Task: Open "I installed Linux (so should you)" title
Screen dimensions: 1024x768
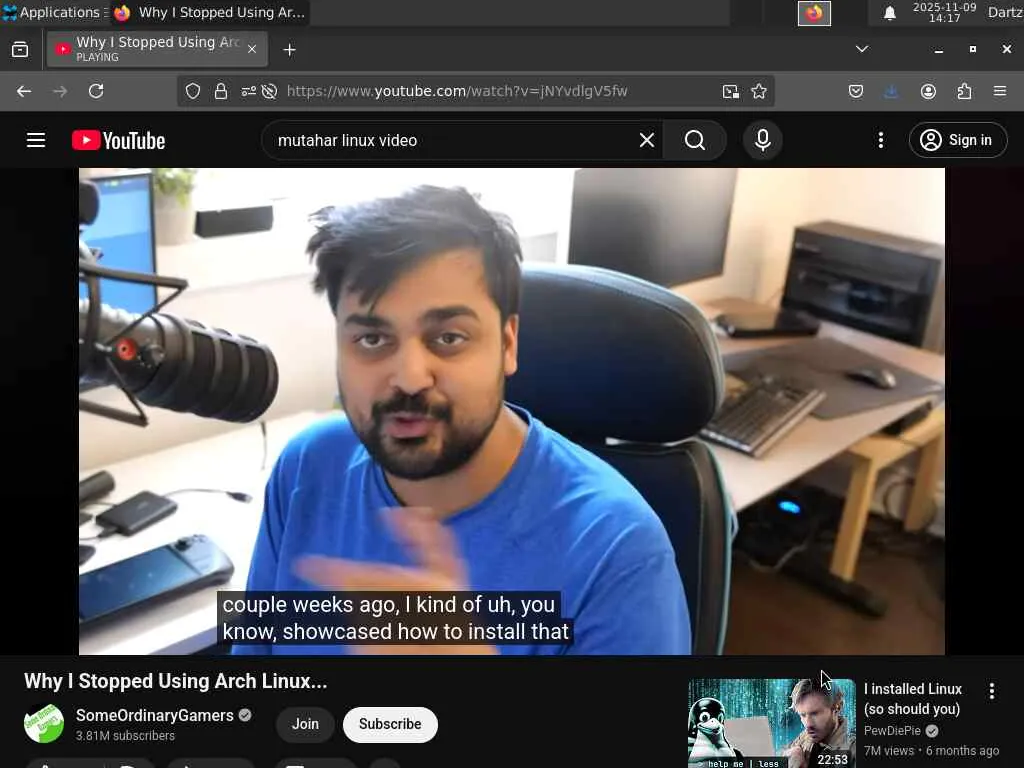Action: (913, 699)
